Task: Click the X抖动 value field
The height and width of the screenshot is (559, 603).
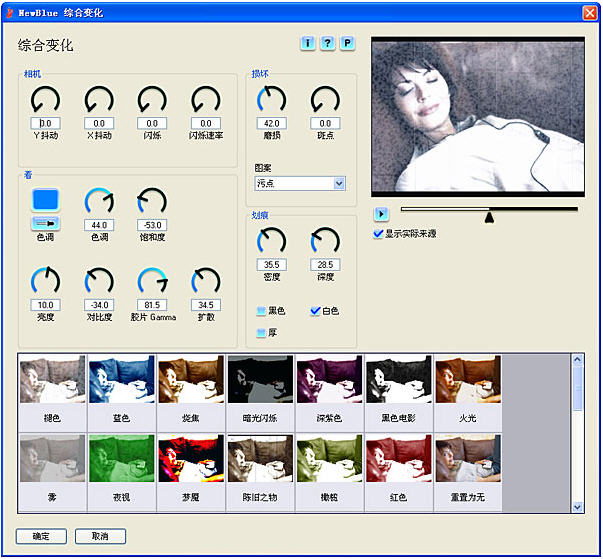Action: tap(99, 123)
